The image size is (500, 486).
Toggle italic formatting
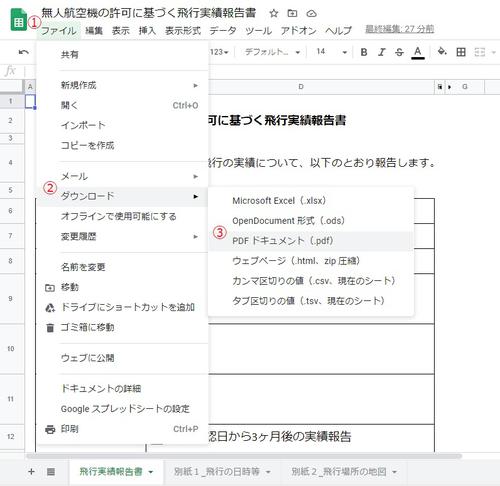coord(382,52)
